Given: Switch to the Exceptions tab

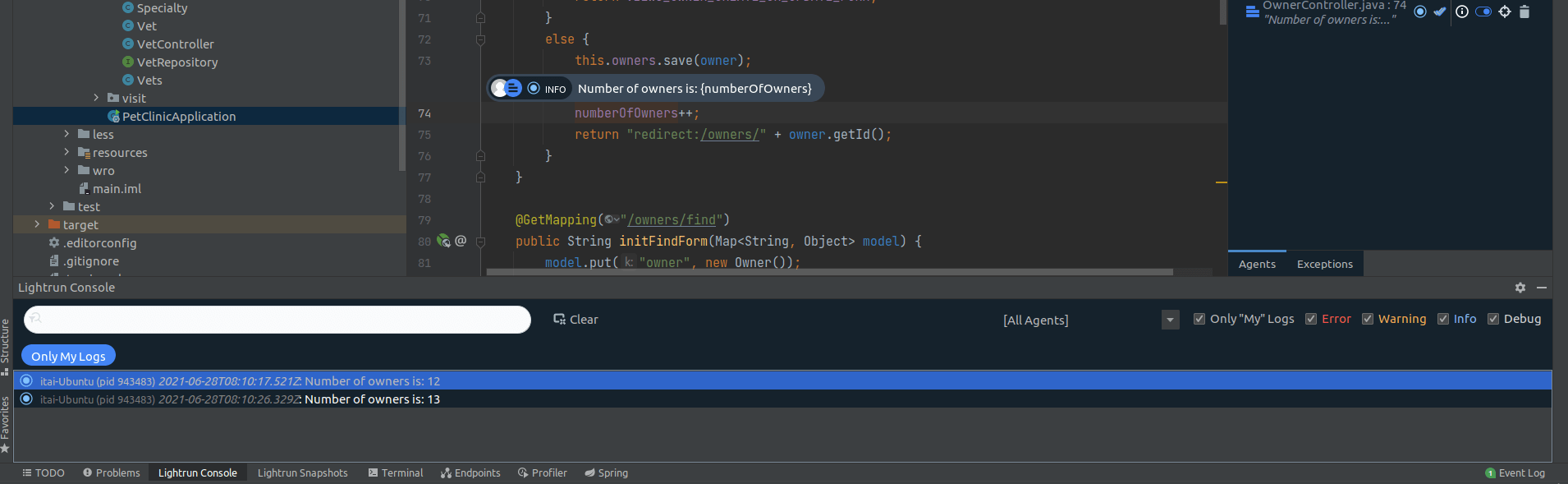Looking at the screenshot, I should tap(1324, 264).
